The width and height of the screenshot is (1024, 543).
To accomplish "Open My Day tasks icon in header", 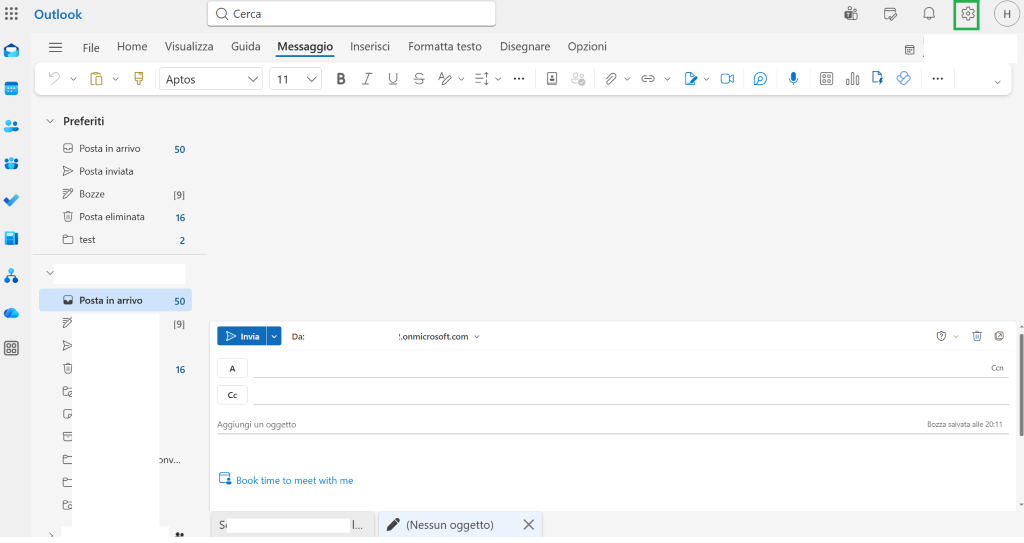I will pos(890,14).
